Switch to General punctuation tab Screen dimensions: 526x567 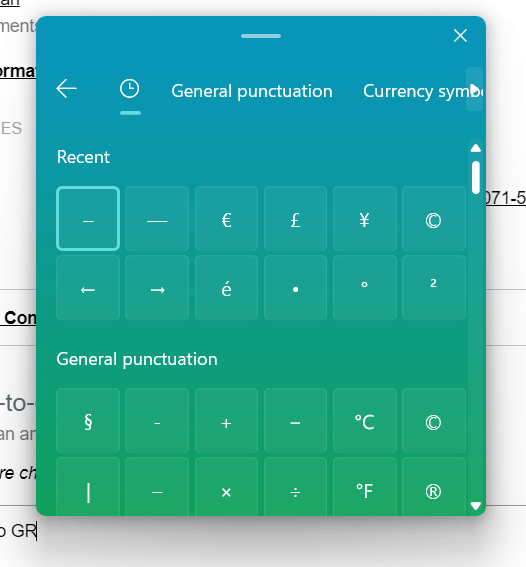point(252,91)
